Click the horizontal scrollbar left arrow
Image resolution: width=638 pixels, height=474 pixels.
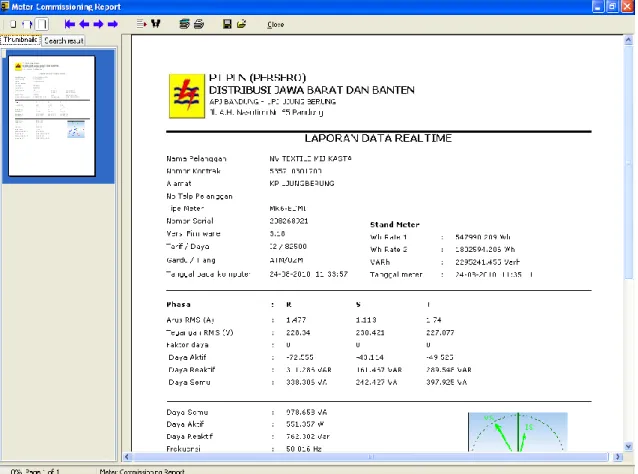point(127,457)
